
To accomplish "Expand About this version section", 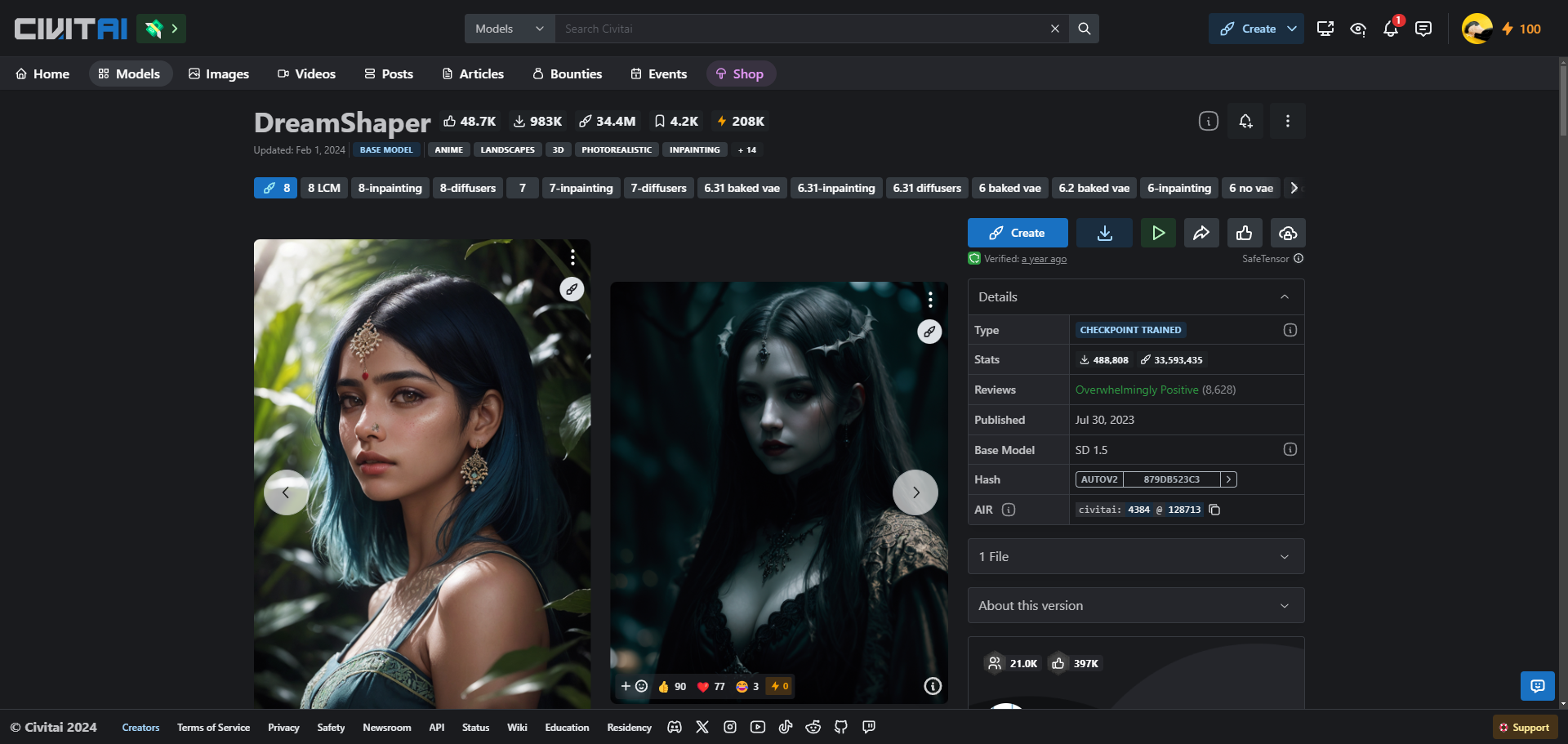I will click(x=1136, y=605).
